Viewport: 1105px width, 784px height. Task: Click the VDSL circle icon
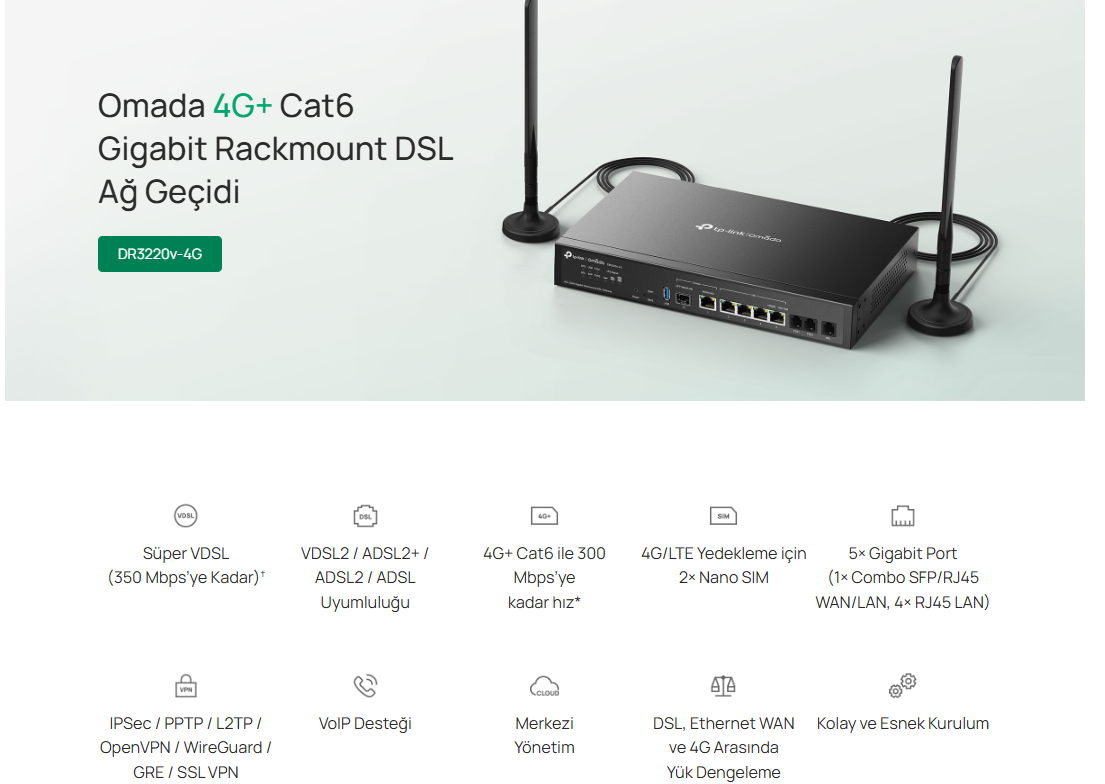185,515
